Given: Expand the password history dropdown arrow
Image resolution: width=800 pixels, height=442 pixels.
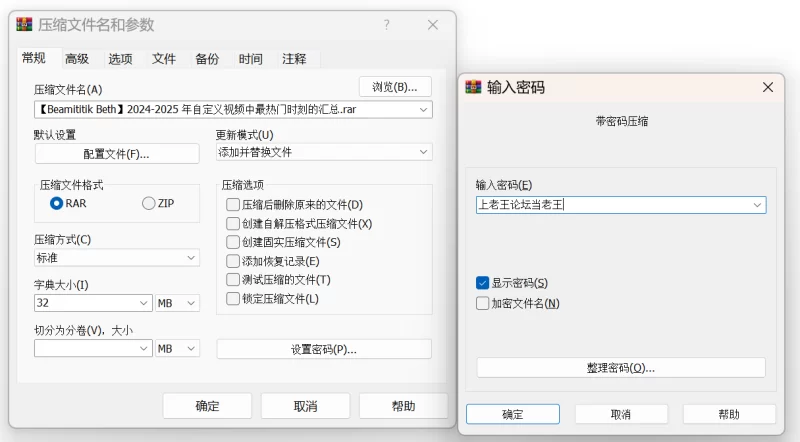Looking at the screenshot, I should (x=757, y=205).
